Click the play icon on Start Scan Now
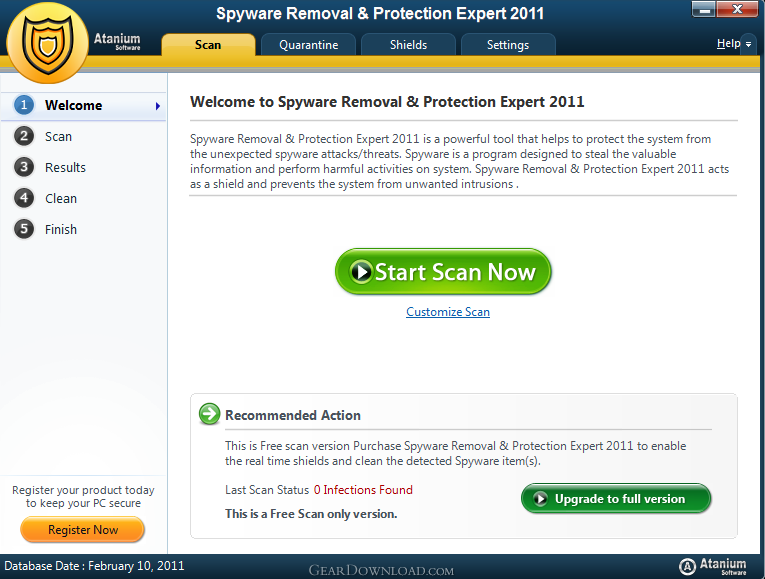Image resolution: width=765 pixels, height=579 pixels. pos(362,272)
